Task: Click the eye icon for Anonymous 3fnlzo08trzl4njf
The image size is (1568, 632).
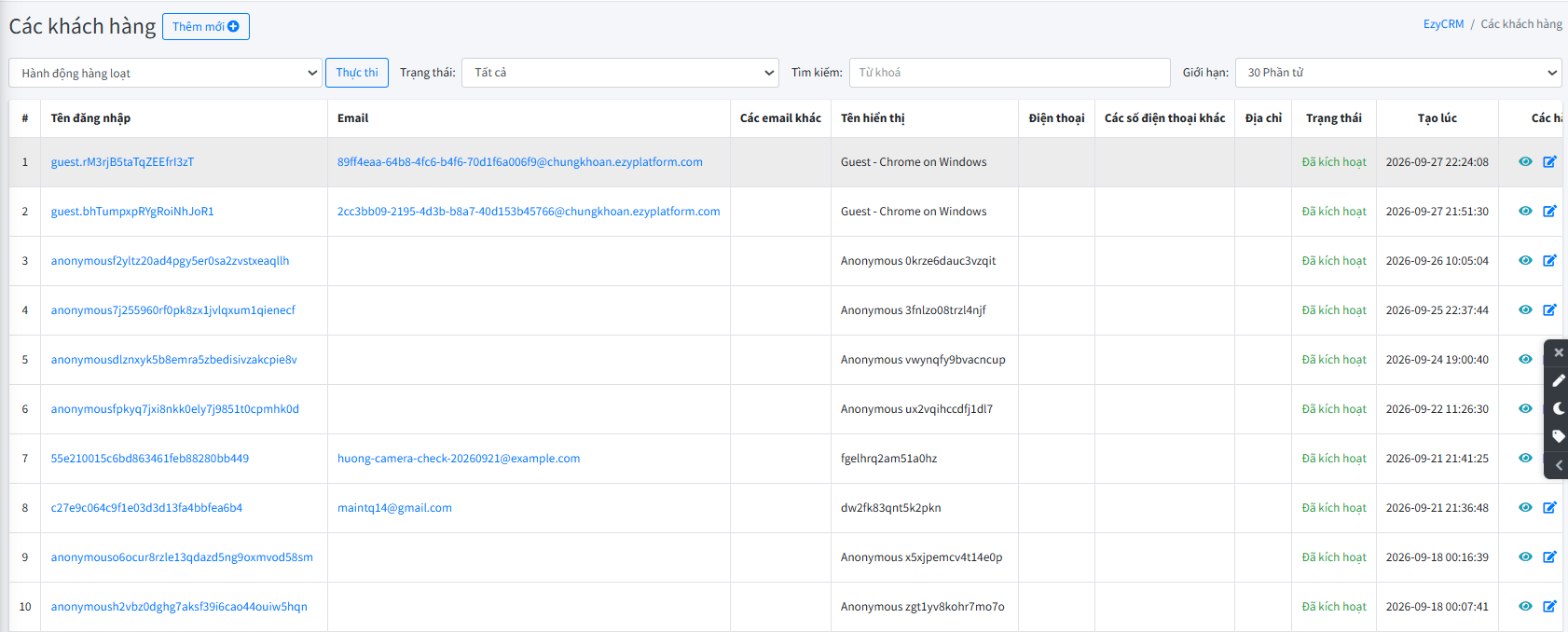Action: [1525, 309]
